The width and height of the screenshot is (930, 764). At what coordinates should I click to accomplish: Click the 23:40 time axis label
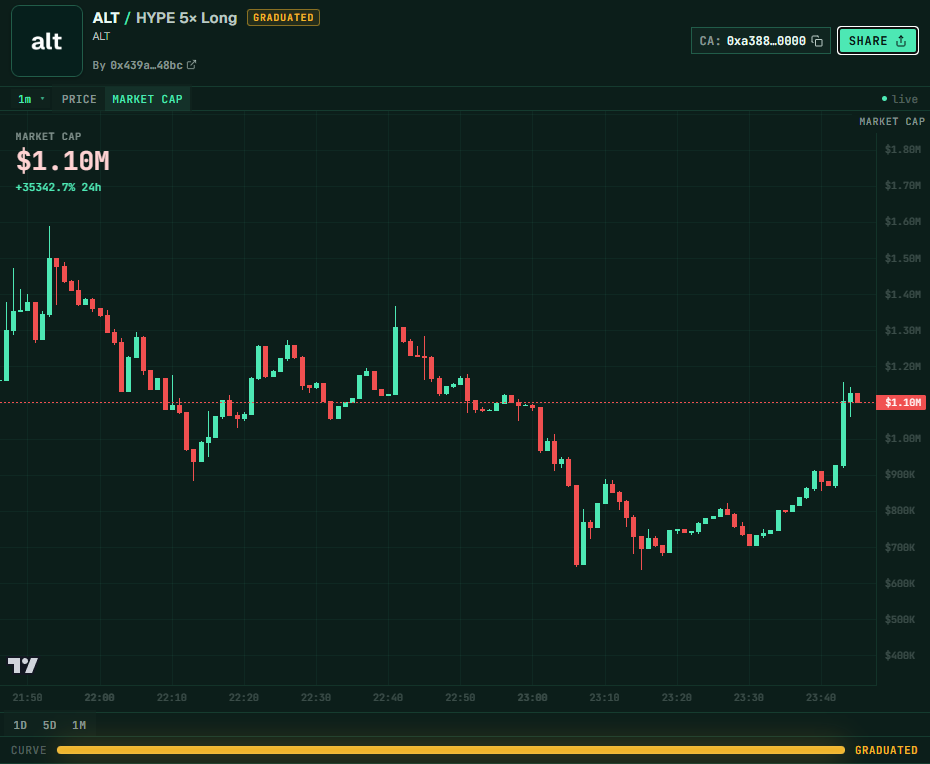click(x=821, y=698)
